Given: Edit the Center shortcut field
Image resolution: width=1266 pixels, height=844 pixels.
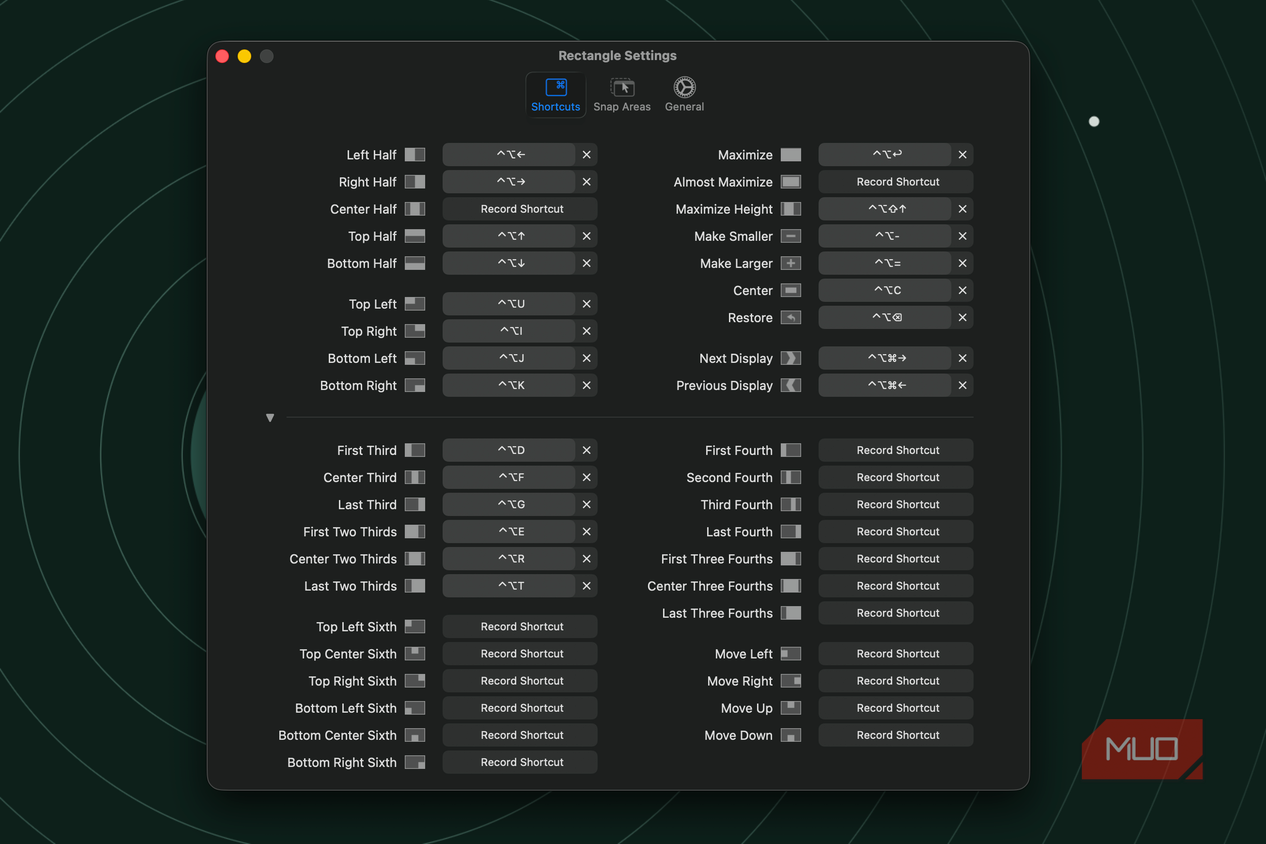Looking at the screenshot, I should pyautogui.click(x=885, y=290).
